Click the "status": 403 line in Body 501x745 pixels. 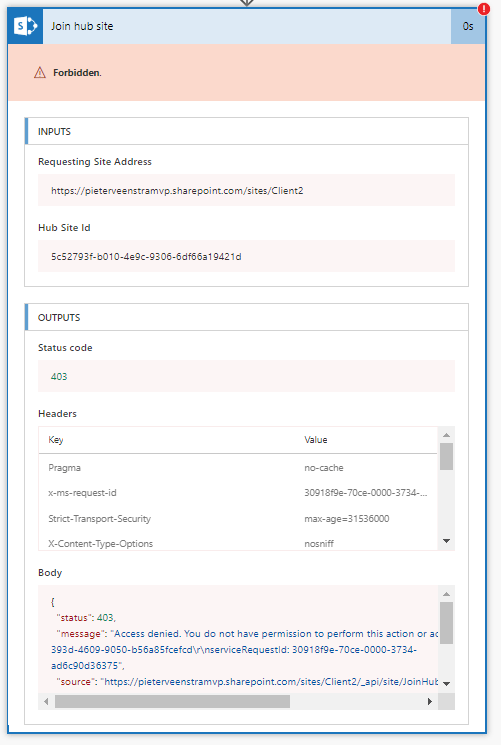pyautogui.click(x=86, y=618)
